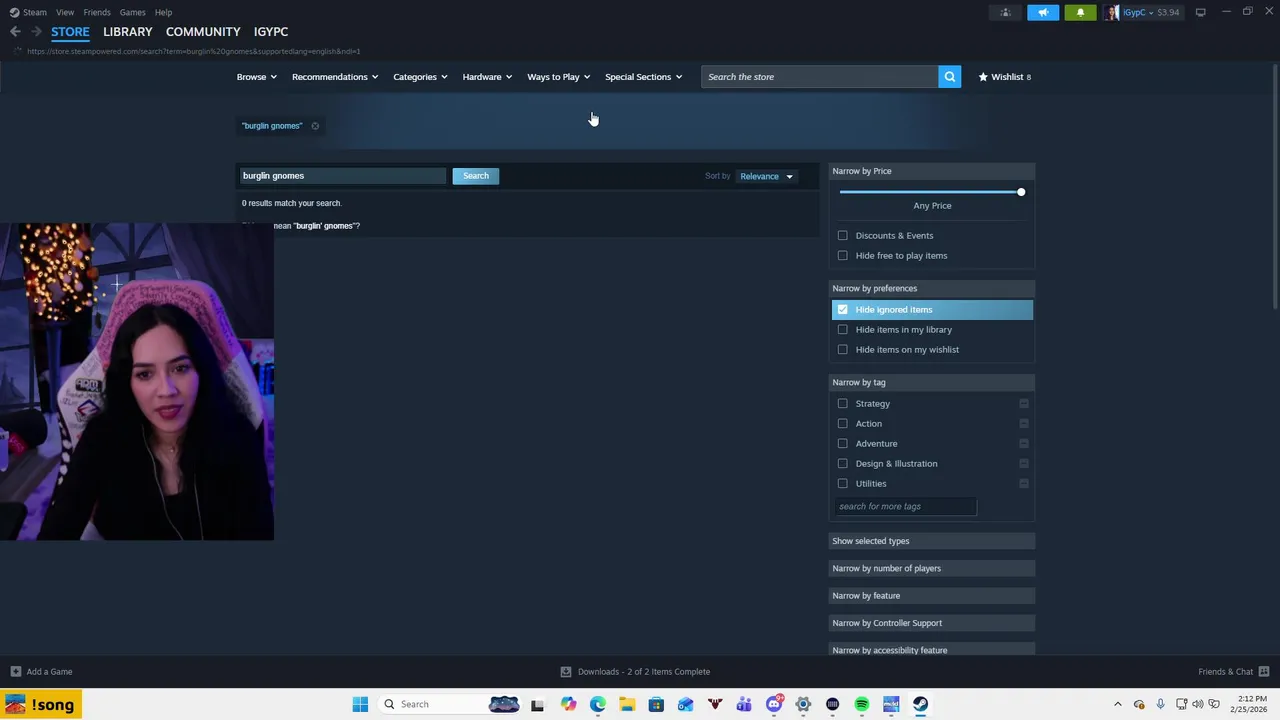1280x720 pixels.
Task: Open File Explorer from the taskbar
Action: [x=627, y=704]
